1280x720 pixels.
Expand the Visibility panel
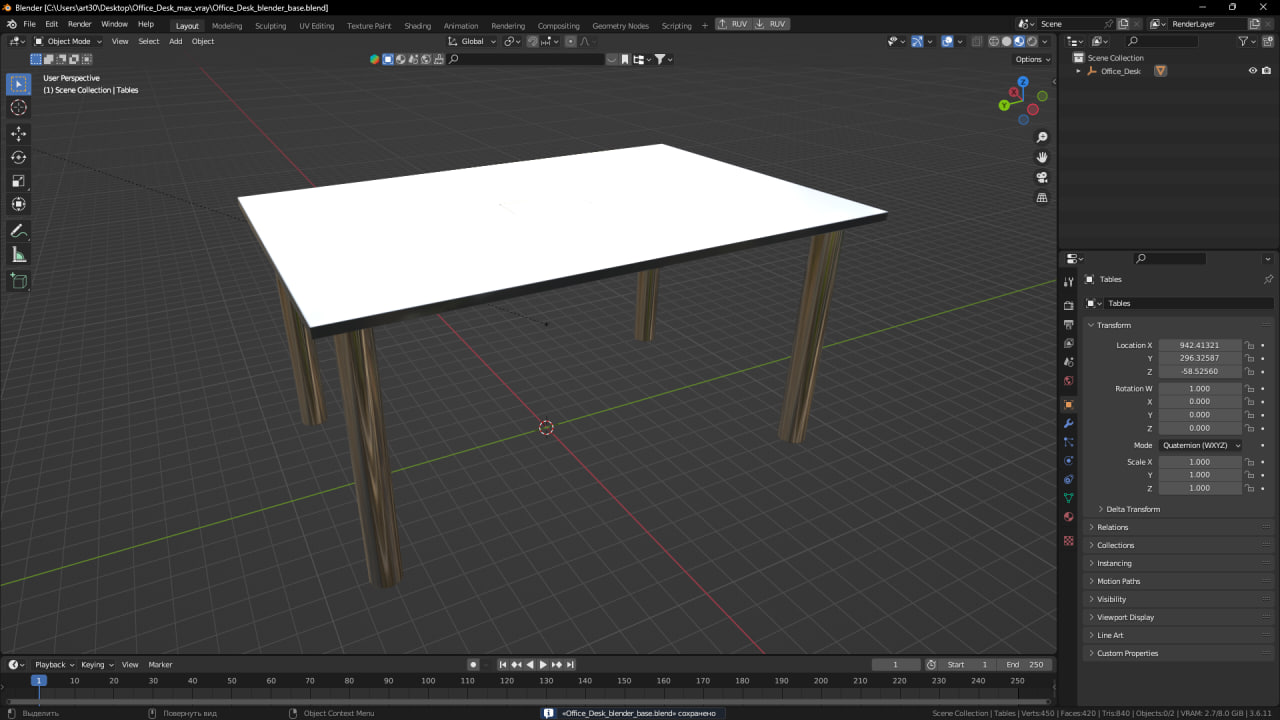1111,599
